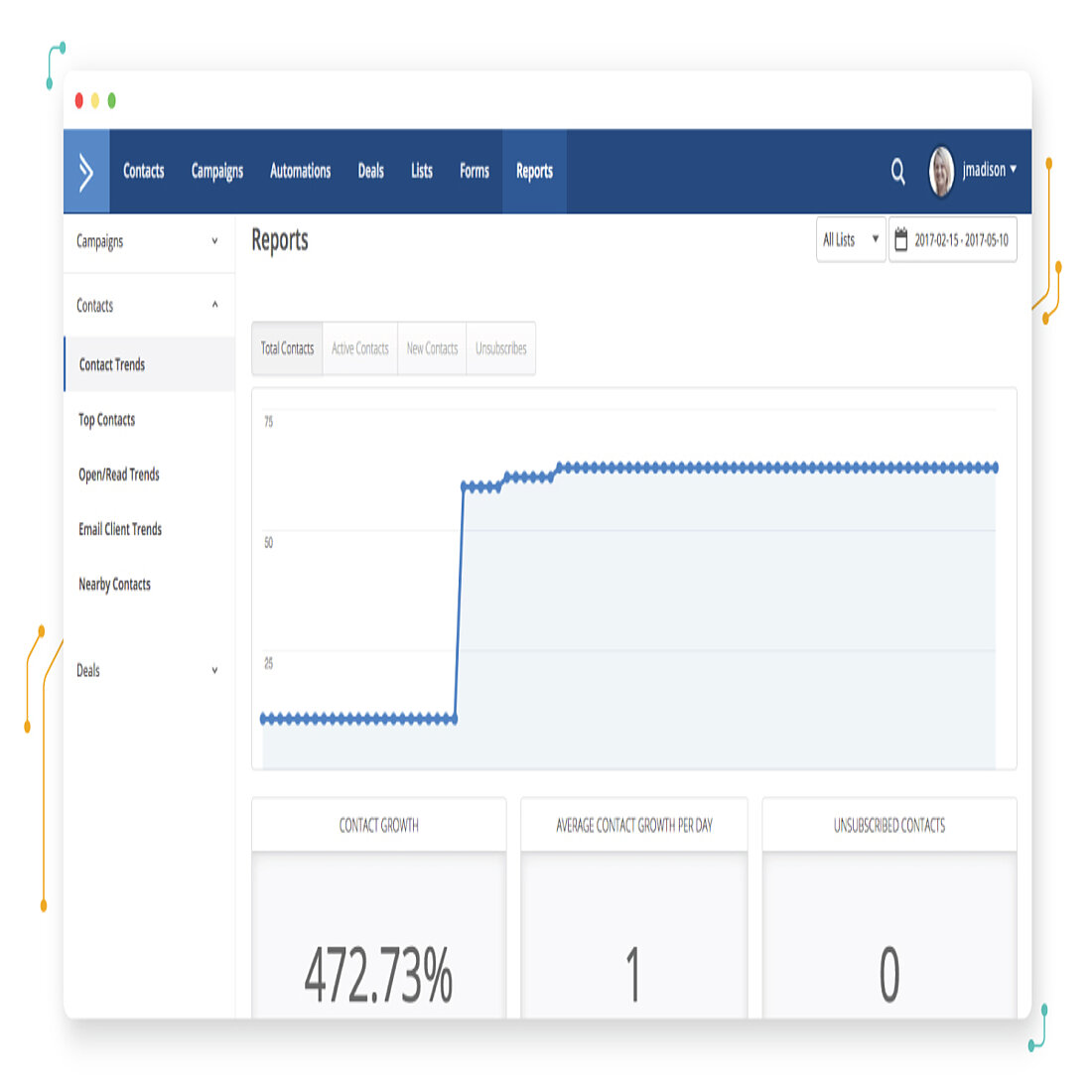The height and width of the screenshot is (1092, 1092).
Task: Click the ActiveCampaign logo arrow icon
Action: pos(85,171)
